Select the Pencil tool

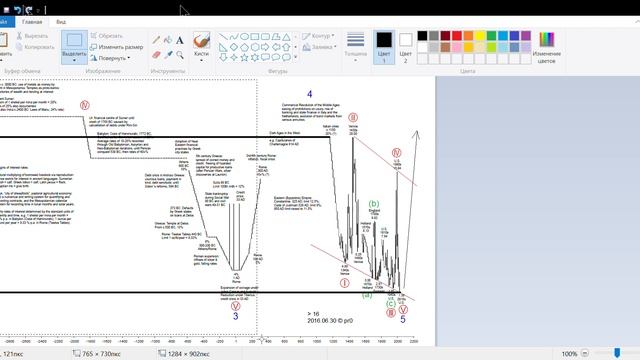point(156,40)
